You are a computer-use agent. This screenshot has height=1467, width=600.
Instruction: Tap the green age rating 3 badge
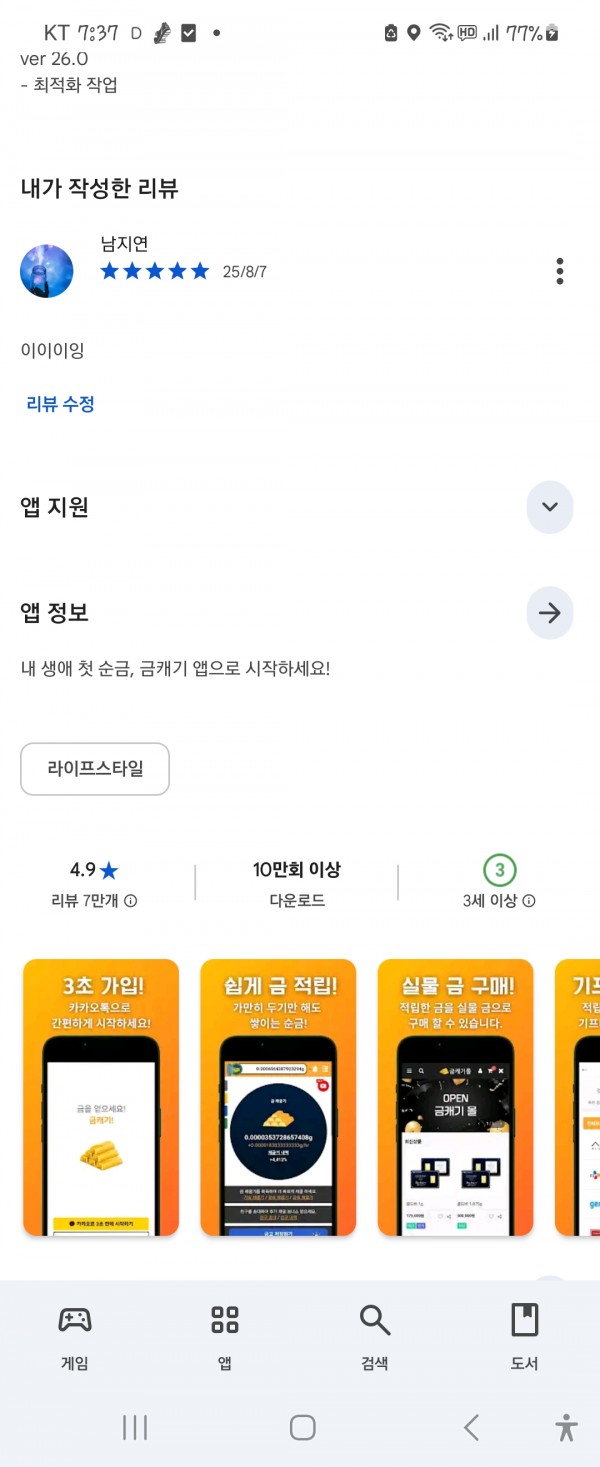(499, 870)
